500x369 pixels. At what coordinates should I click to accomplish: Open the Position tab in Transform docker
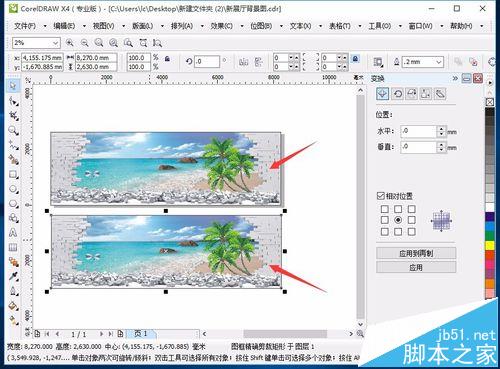coord(382,94)
